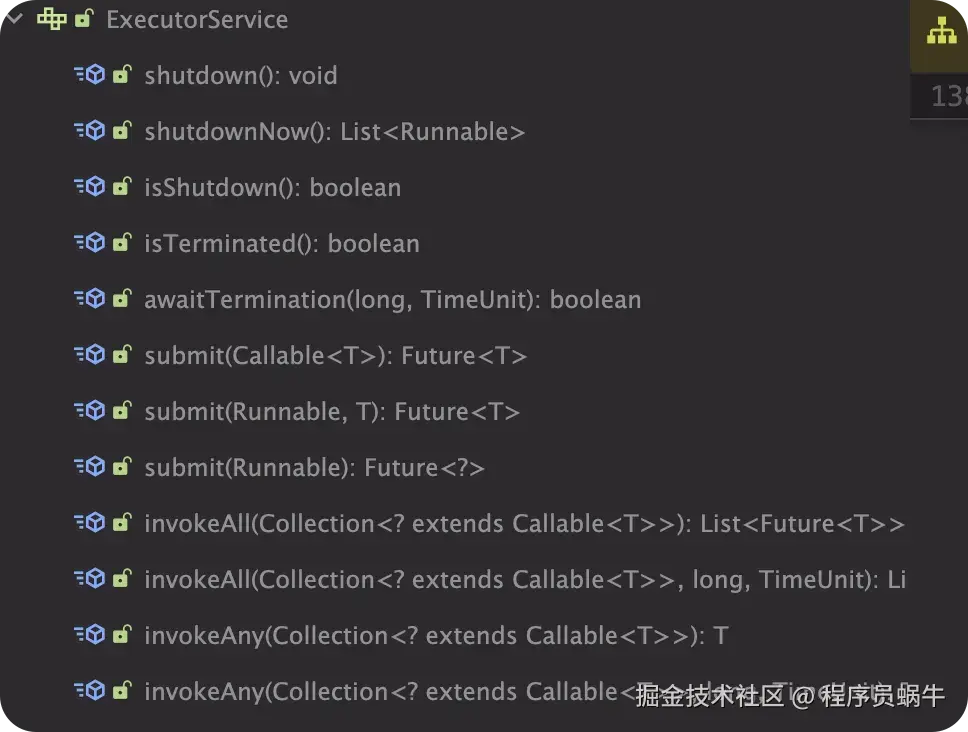Select awaitTermination(long, TimeUnit) method
The height and width of the screenshot is (732, 968).
[393, 299]
